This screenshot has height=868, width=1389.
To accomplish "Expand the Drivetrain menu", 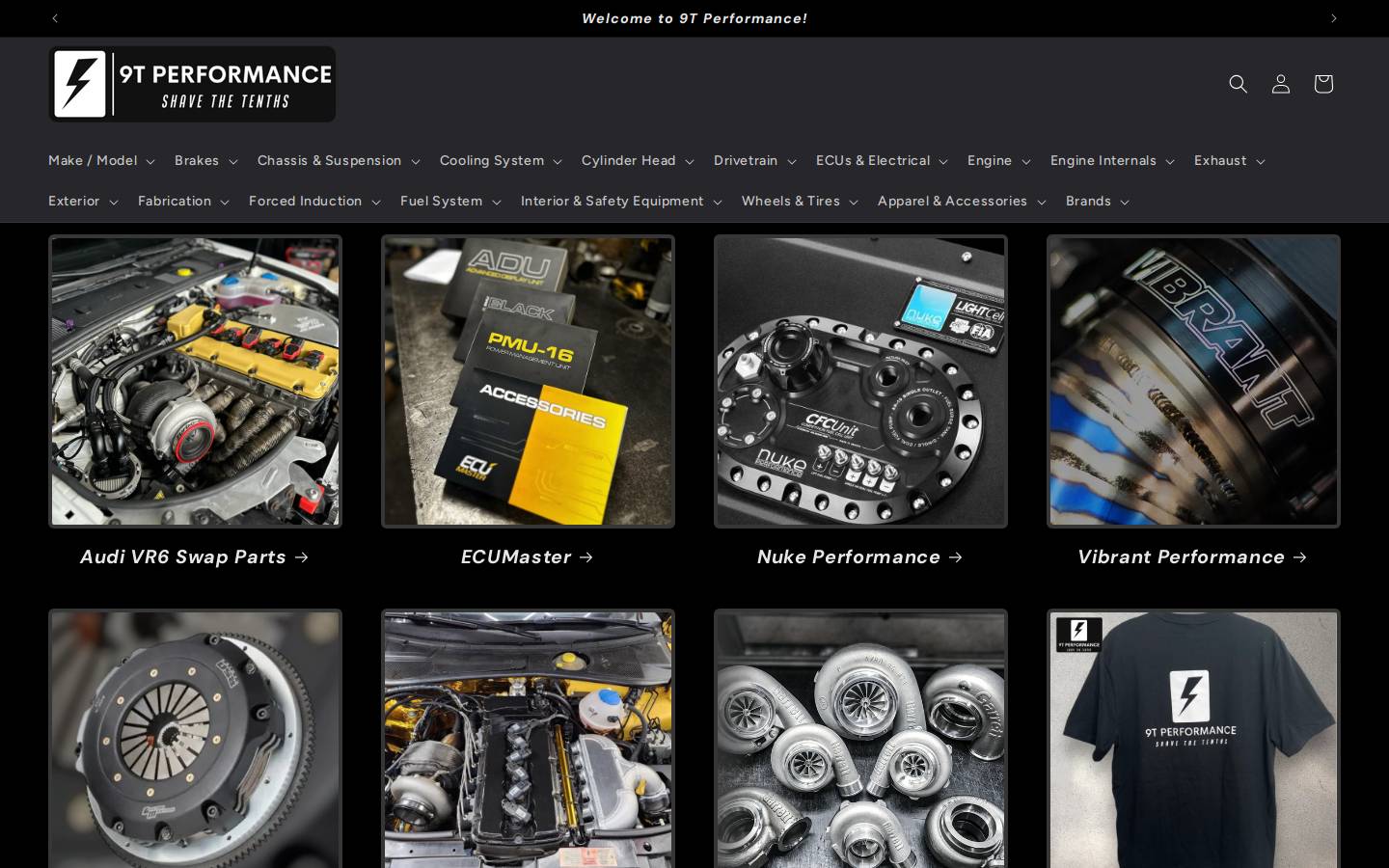I will coord(754,161).
